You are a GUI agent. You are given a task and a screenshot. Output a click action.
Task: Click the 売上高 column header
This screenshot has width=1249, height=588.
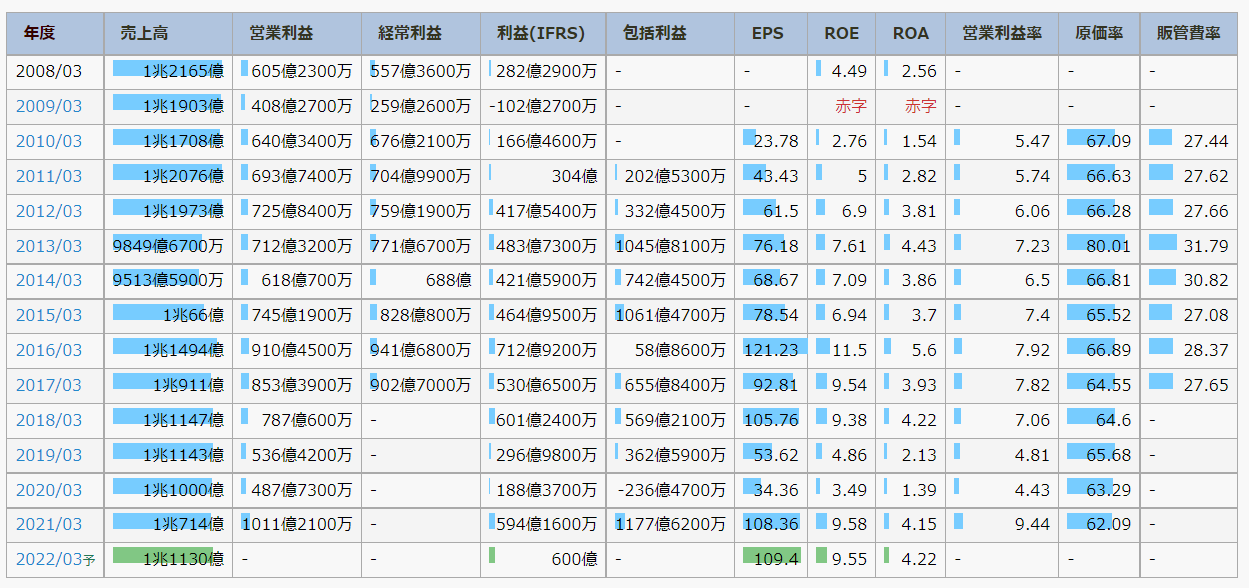[168, 34]
